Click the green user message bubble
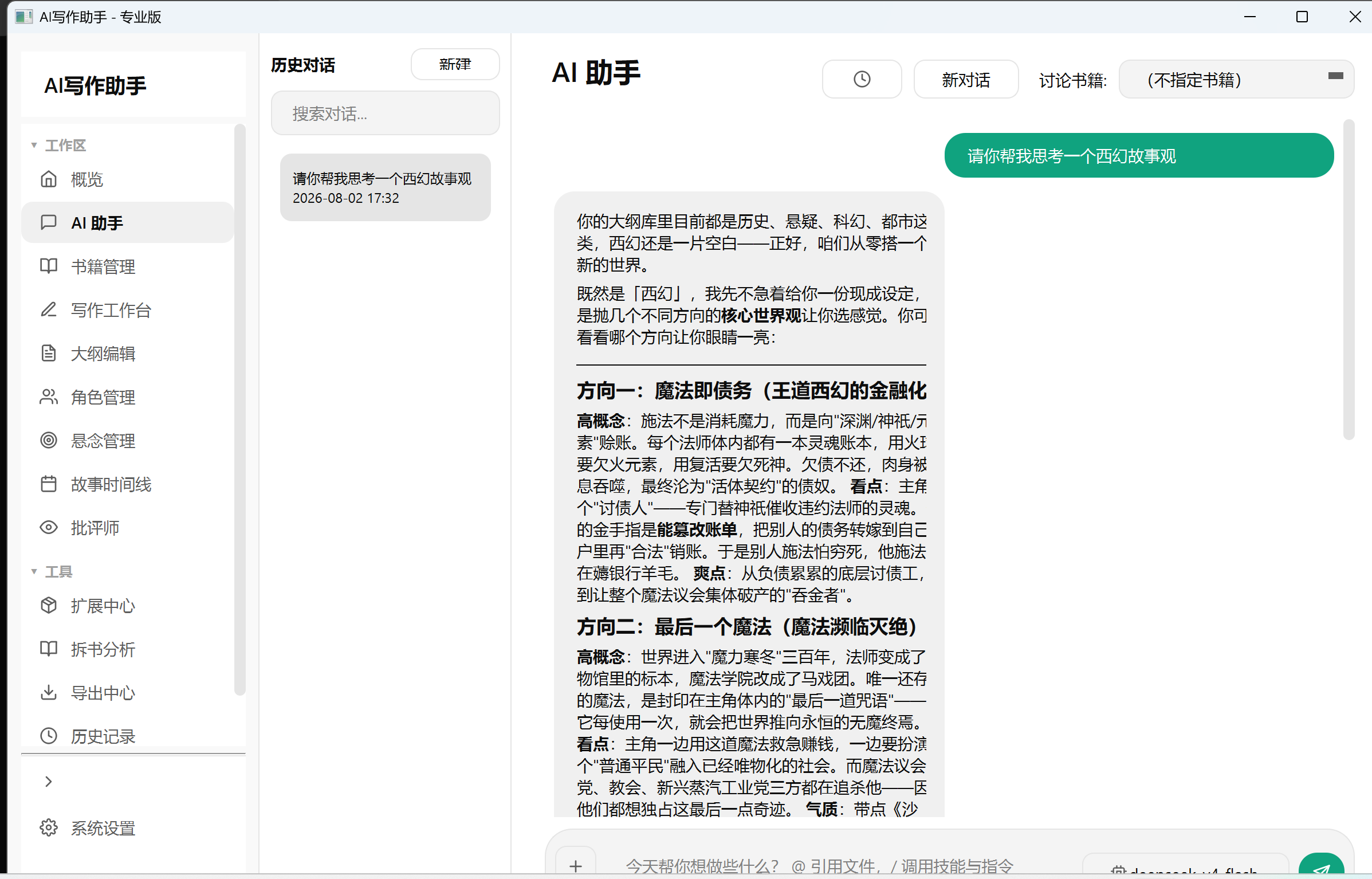 (x=1139, y=155)
